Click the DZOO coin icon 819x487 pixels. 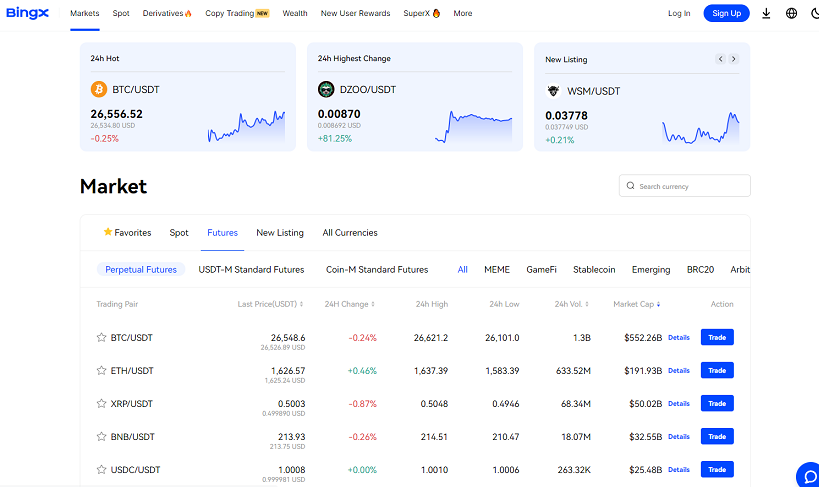pos(326,89)
